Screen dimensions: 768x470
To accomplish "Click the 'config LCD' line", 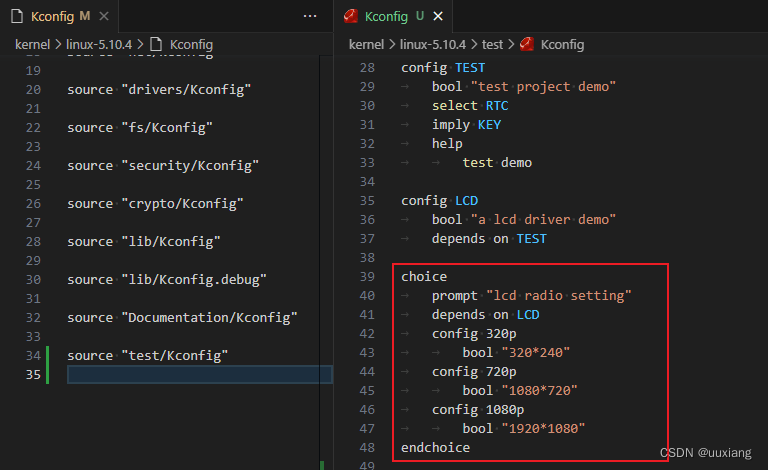I will (439, 201).
